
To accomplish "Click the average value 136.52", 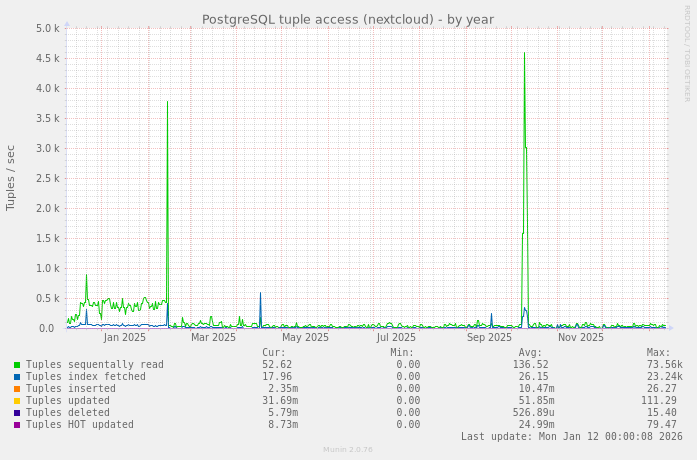I will click(x=530, y=364).
